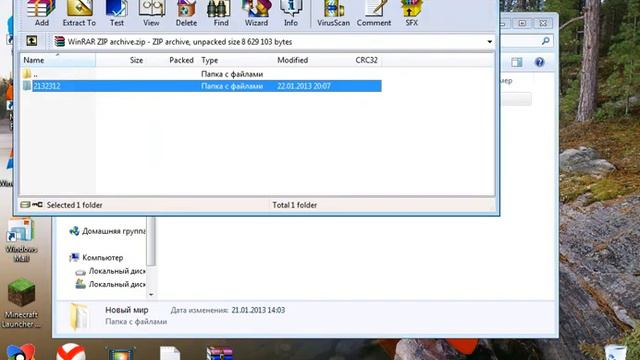Go up one level with the arrow icon
The height and width of the screenshot is (360, 640).
tap(31, 41)
